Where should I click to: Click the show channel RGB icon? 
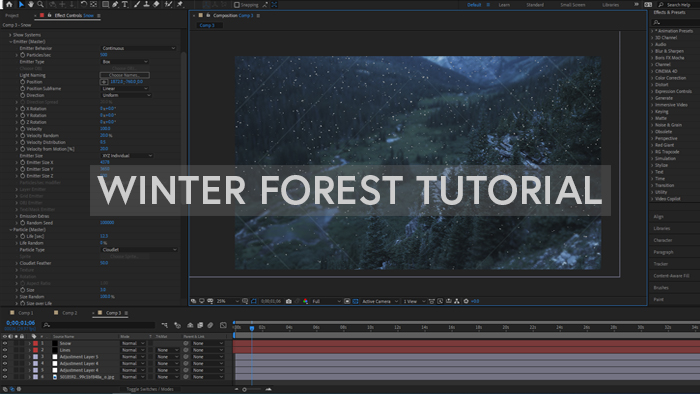coord(305,301)
